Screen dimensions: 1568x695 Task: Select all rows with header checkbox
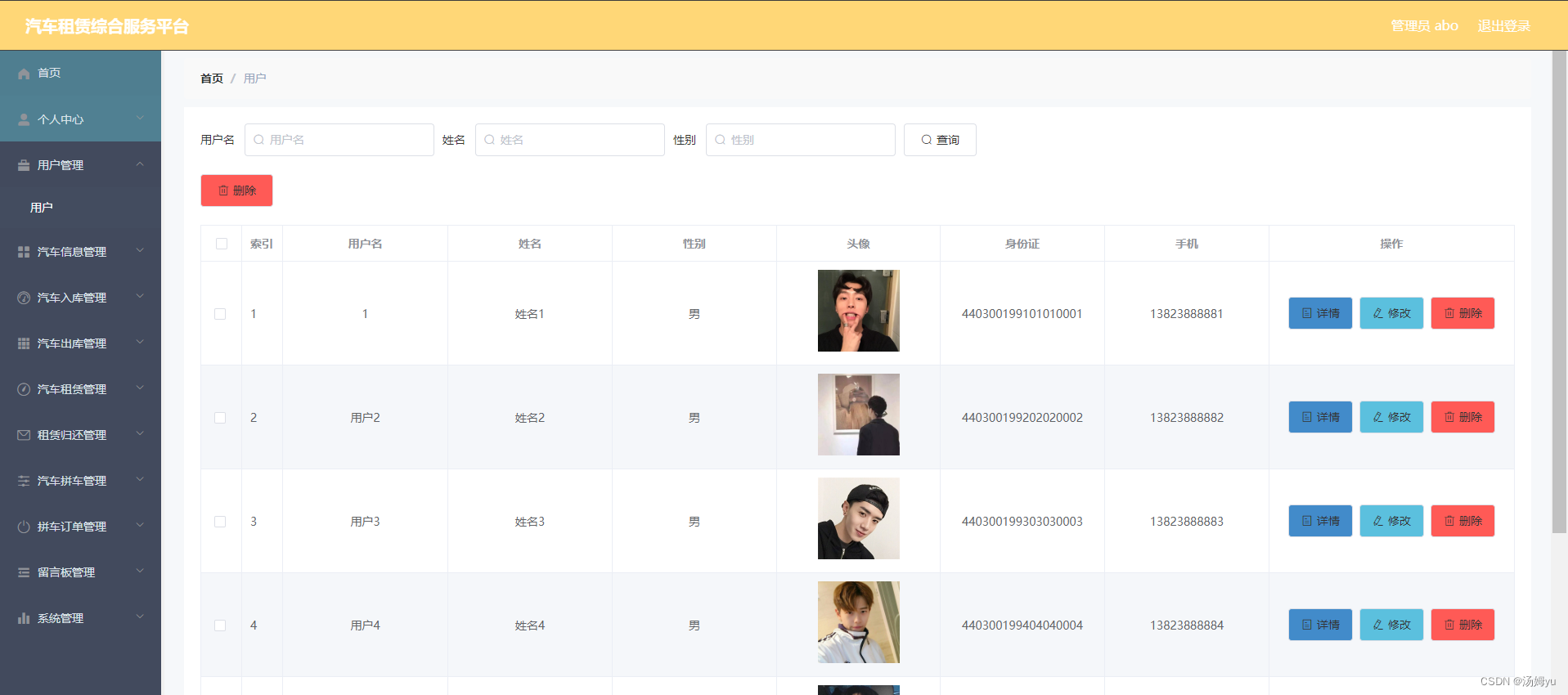pyautogui.click(x=222, y=244)
